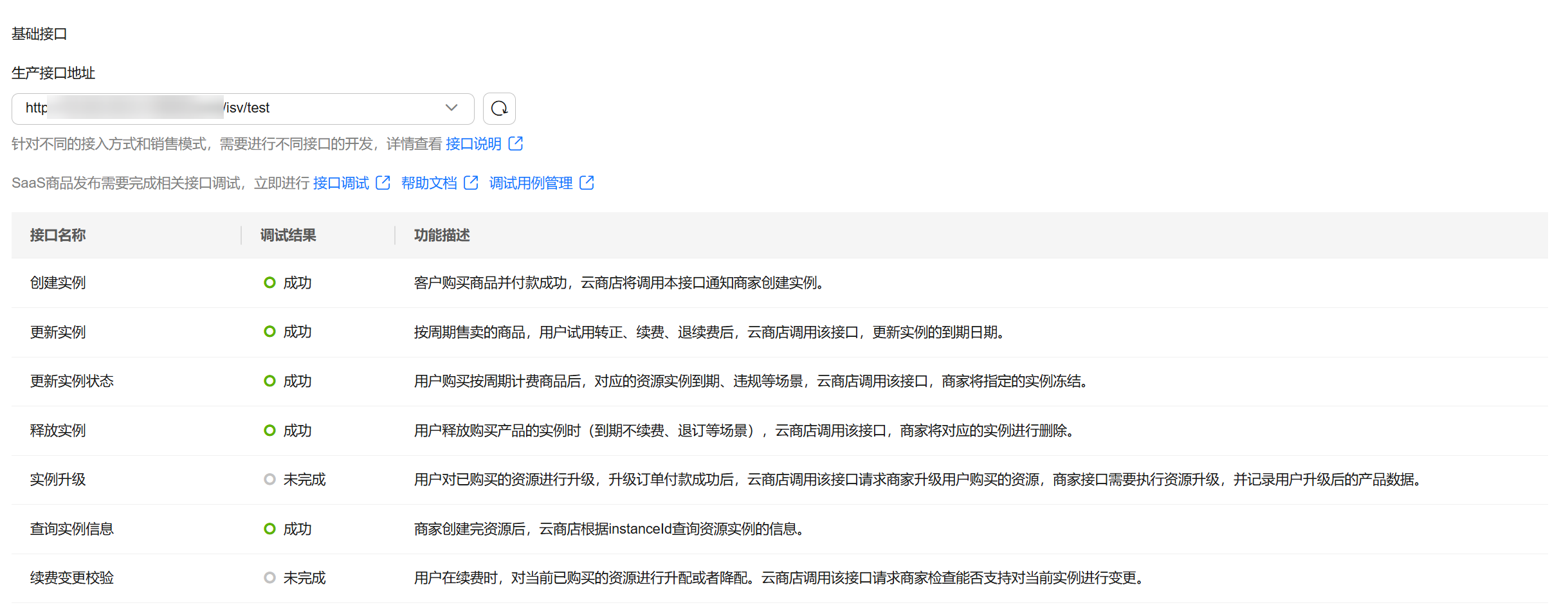
Task: Click the green success indicator for 创建实例
Action: [269, 282]
